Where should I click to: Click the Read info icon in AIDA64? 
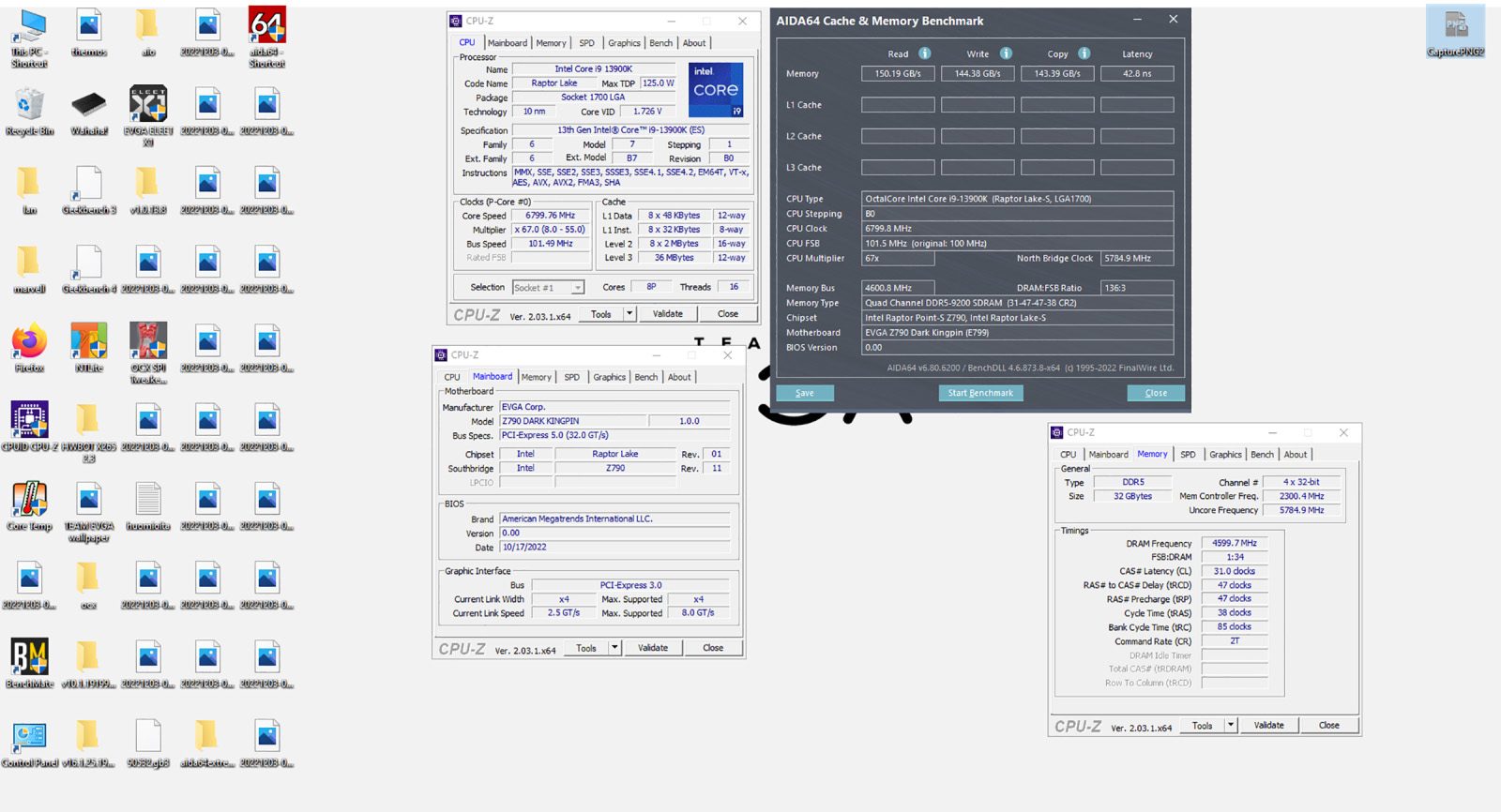(x=924, y=53)
